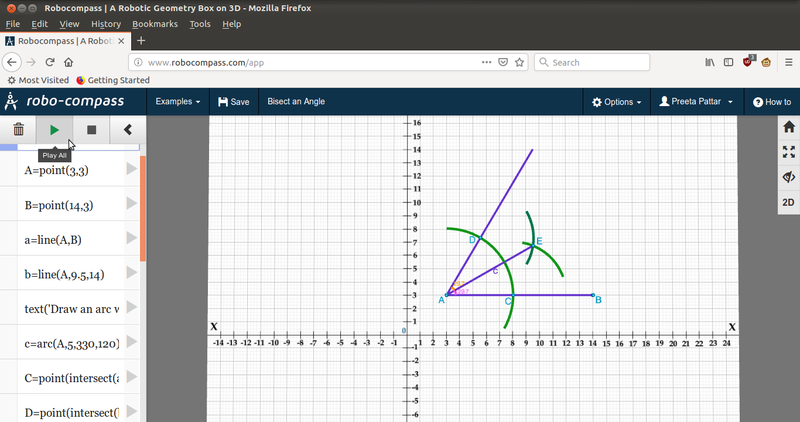Play the C=point(intersect step
This screenshot has width=800, height=422.
132,377
